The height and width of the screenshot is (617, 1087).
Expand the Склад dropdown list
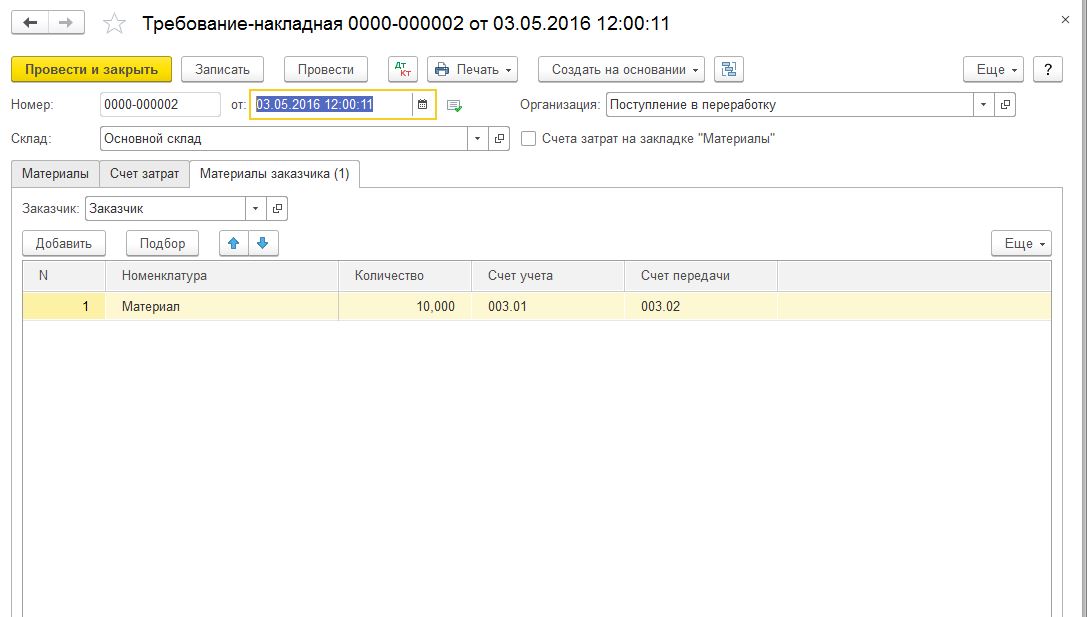tap(477, 139)
